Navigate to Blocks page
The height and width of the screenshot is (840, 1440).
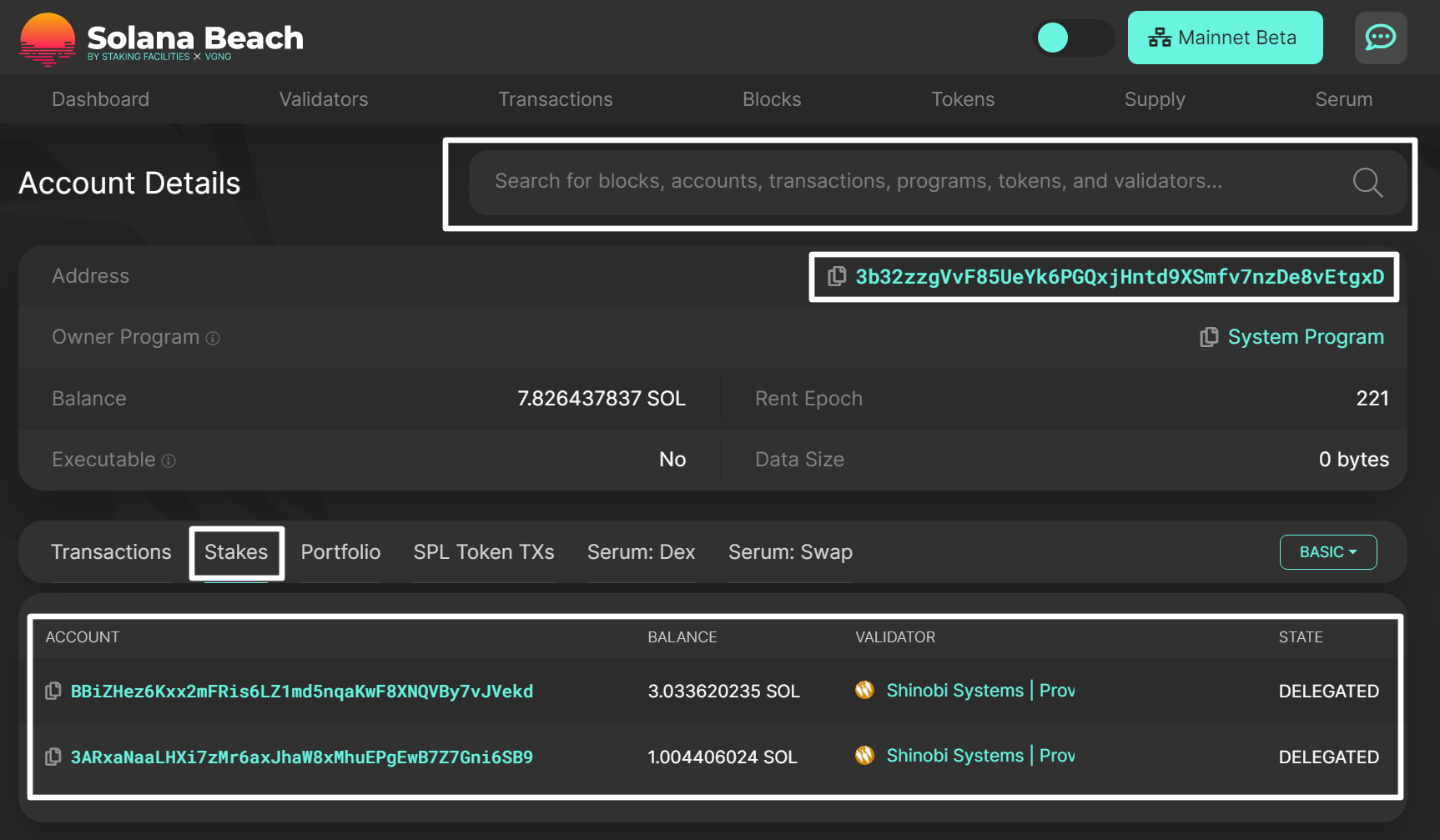[772, 99]
